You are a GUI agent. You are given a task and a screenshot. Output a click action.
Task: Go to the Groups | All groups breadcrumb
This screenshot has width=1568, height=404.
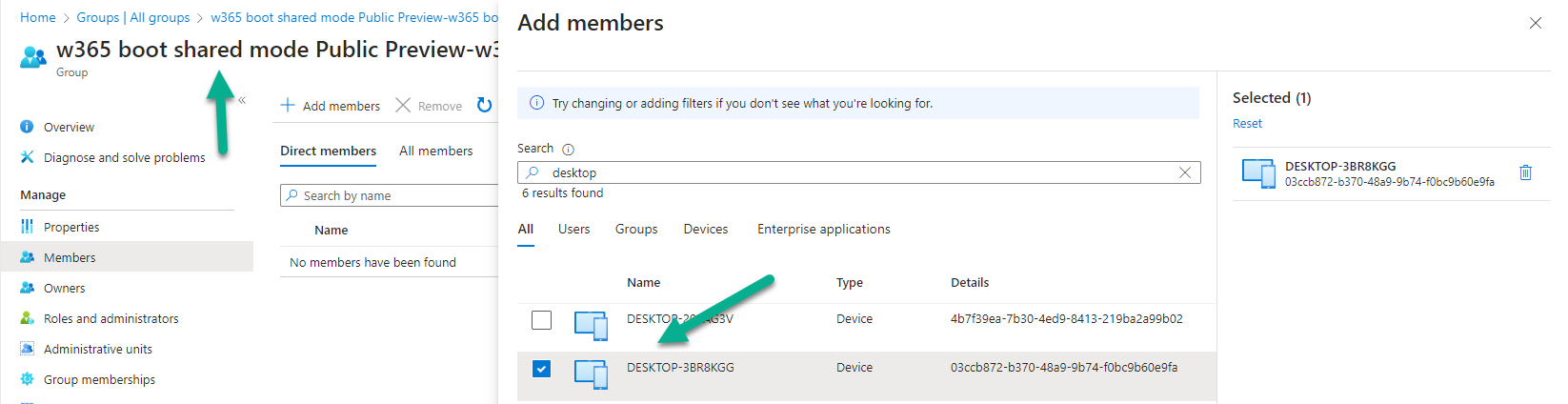pos(133,17)
